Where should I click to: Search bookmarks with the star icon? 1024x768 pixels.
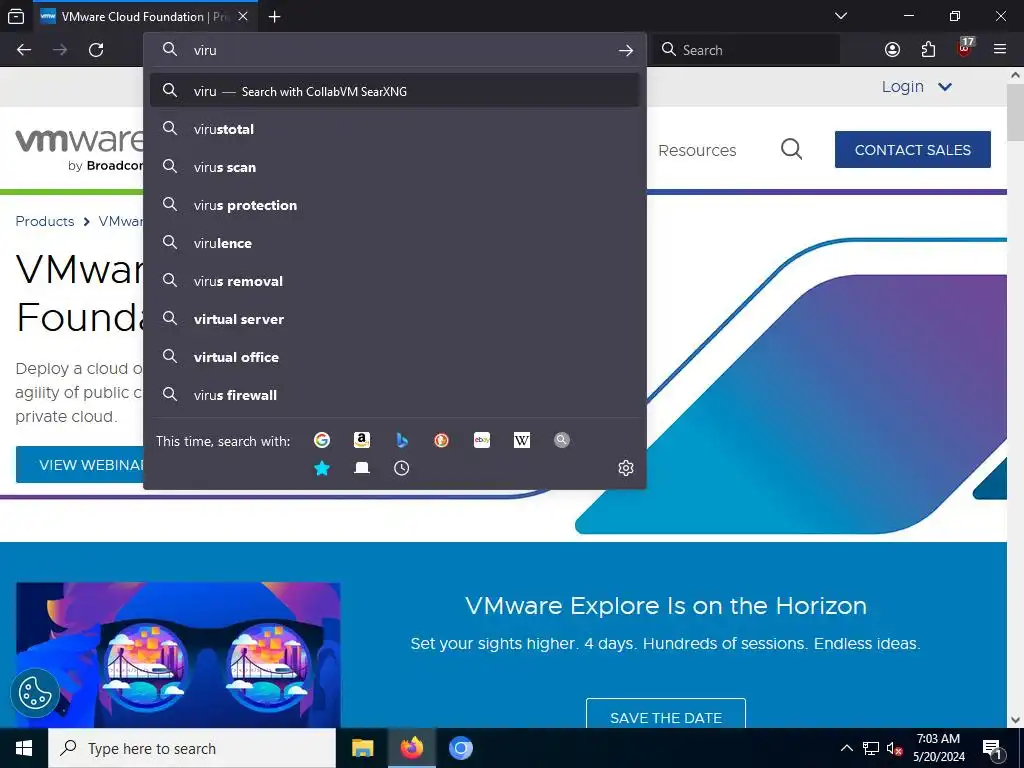click(322, 468)
